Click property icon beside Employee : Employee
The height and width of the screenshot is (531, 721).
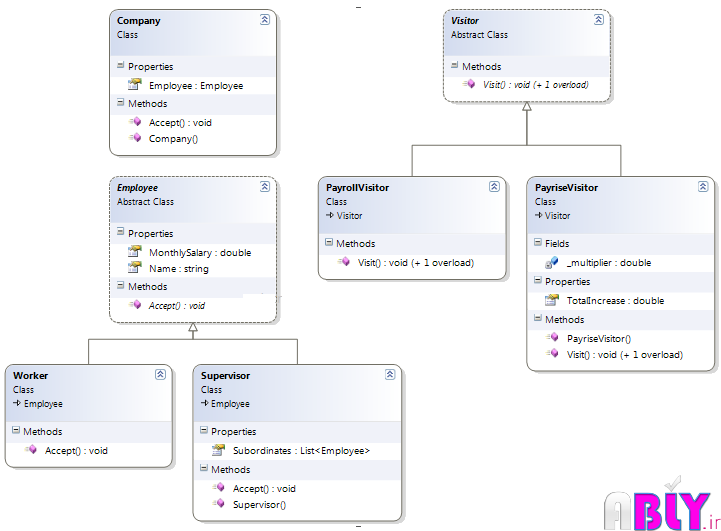pyautogui.click(x=134, y=84)
